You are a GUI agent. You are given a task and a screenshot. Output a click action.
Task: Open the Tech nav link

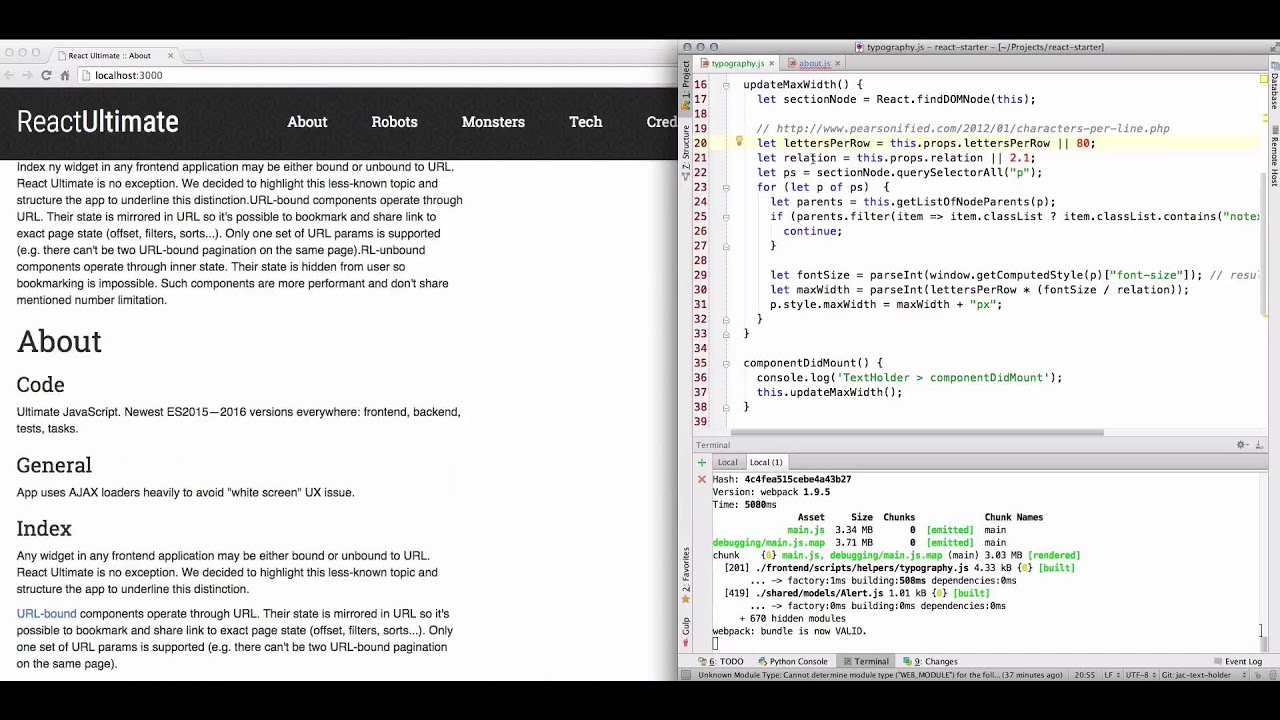point(585,122)
